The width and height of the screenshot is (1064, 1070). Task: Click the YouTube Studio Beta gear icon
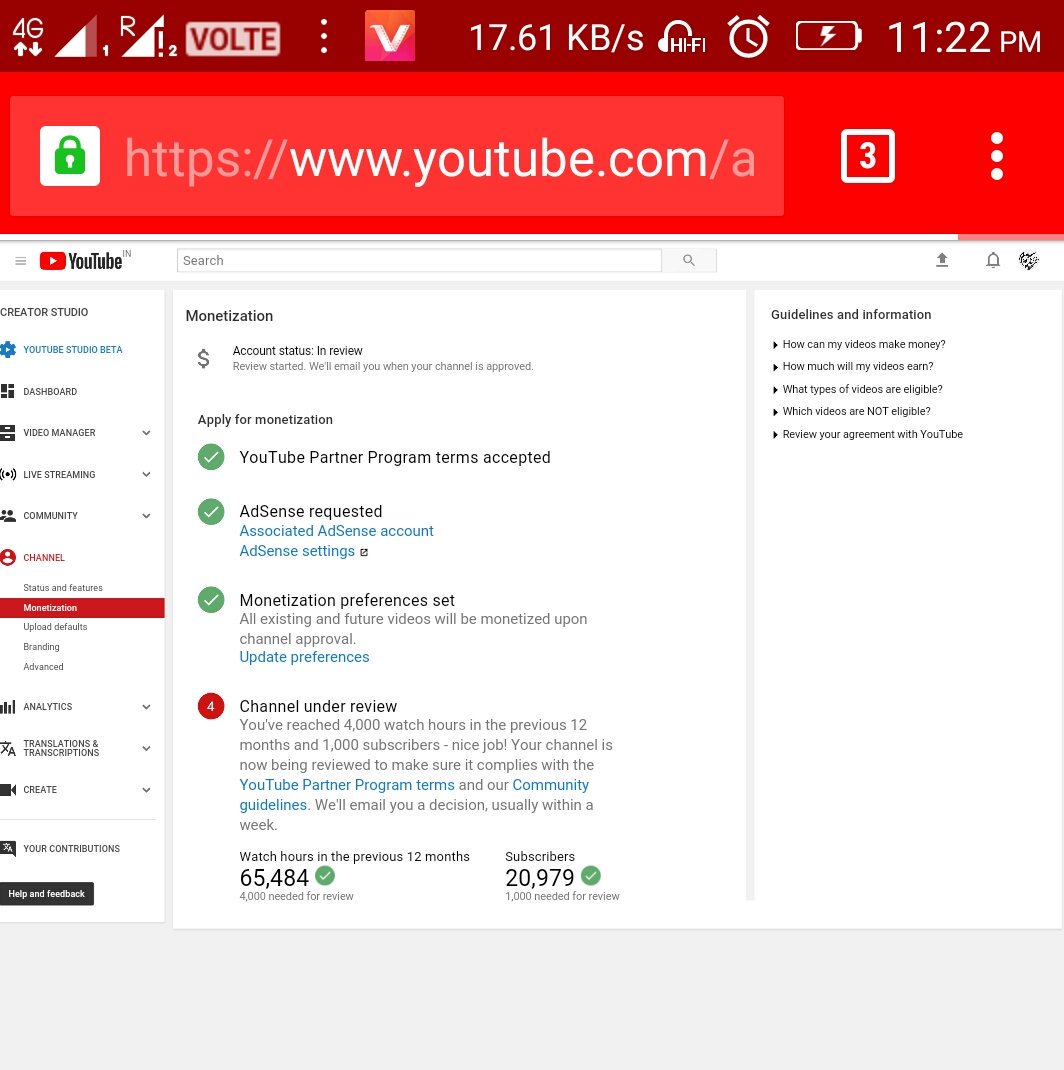coord(8,349)
